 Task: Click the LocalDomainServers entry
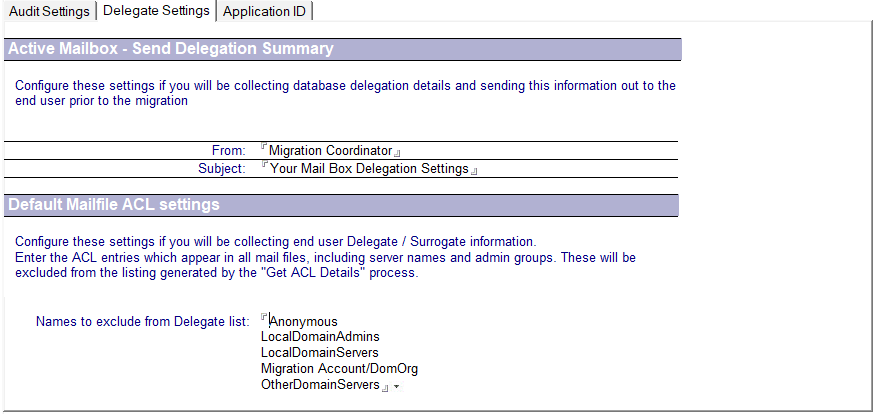pos(319,353)
